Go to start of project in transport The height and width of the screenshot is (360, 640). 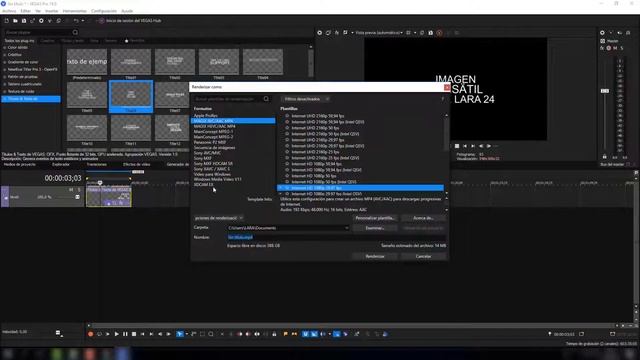pyautogui.click(x=142, y=334)
